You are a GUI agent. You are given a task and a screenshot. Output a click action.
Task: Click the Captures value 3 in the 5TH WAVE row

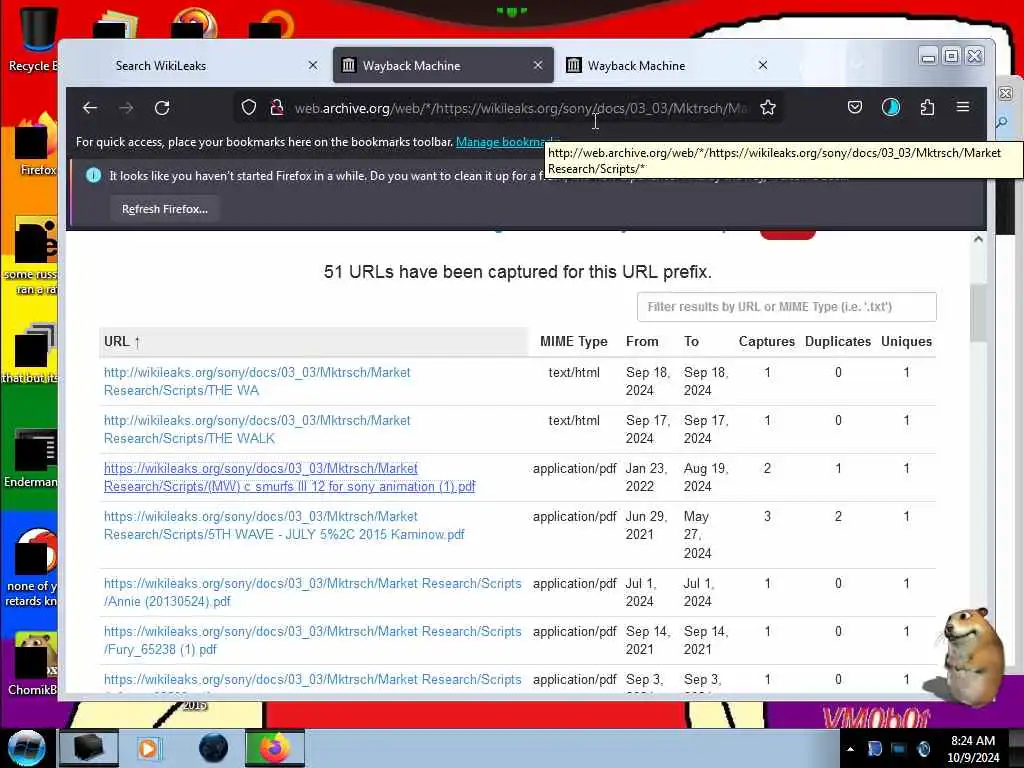click(767, 517)
